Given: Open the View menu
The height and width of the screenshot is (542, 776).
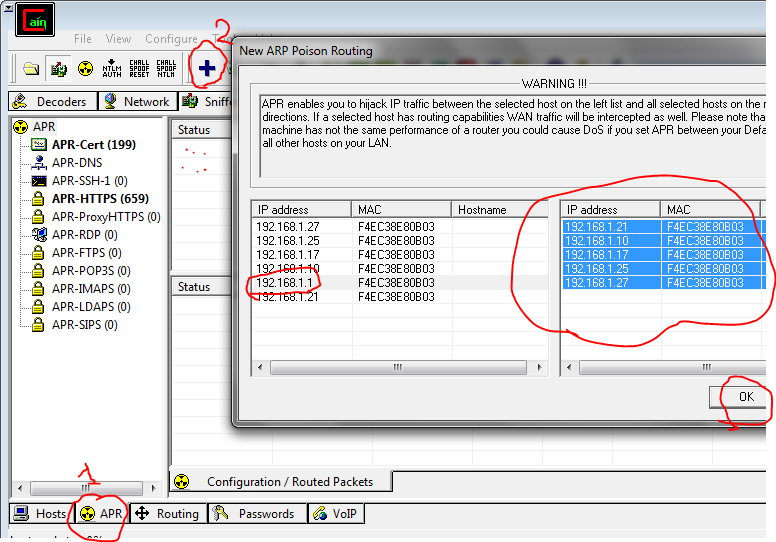Looking at the screenshot, I should click(x=118, y=39).
